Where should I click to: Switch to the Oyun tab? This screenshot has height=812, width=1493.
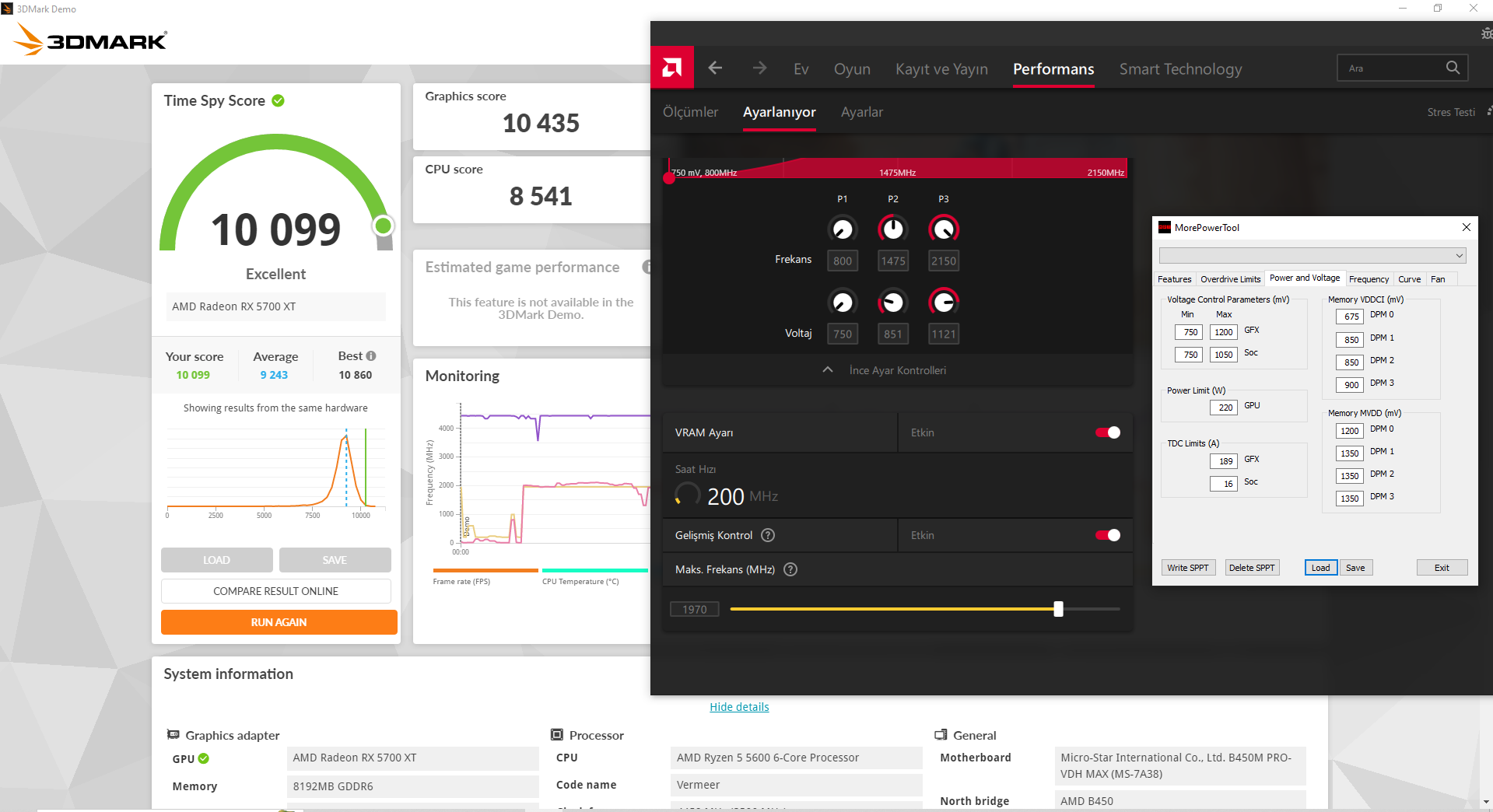[852, 68]
